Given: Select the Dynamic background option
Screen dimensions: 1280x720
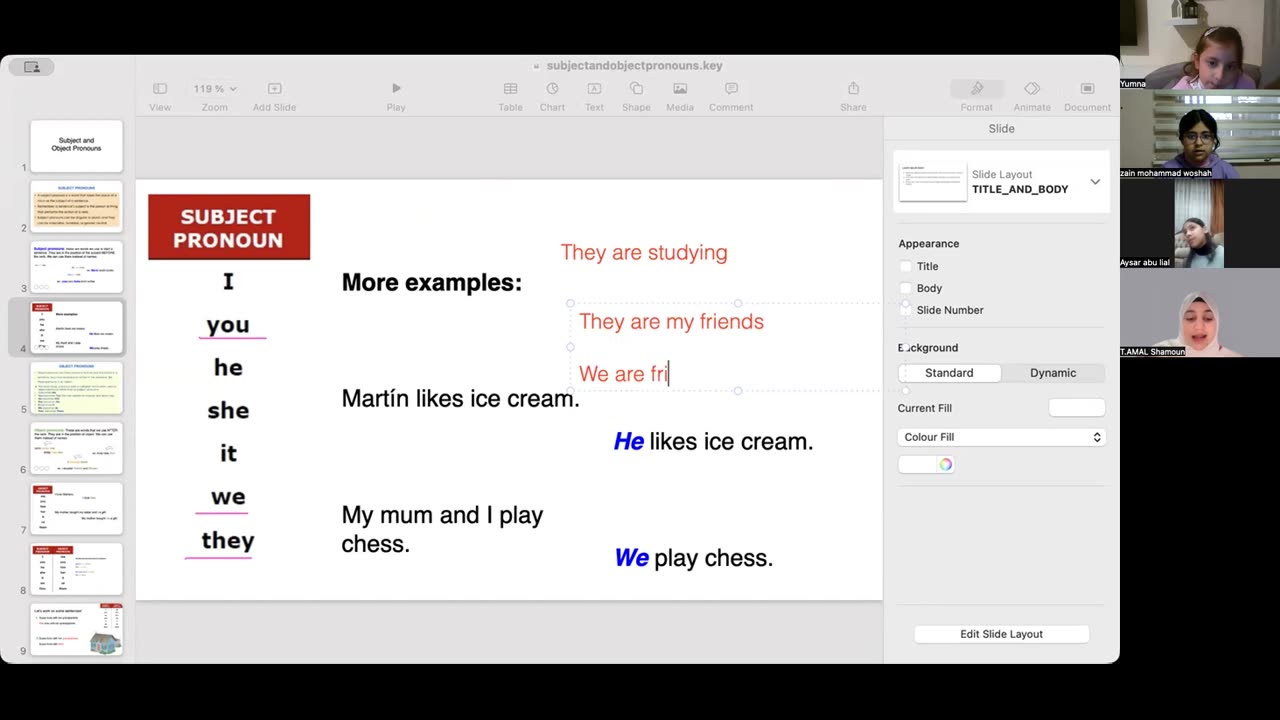Looking at the screenshot, I should [x=1053, y=372].
